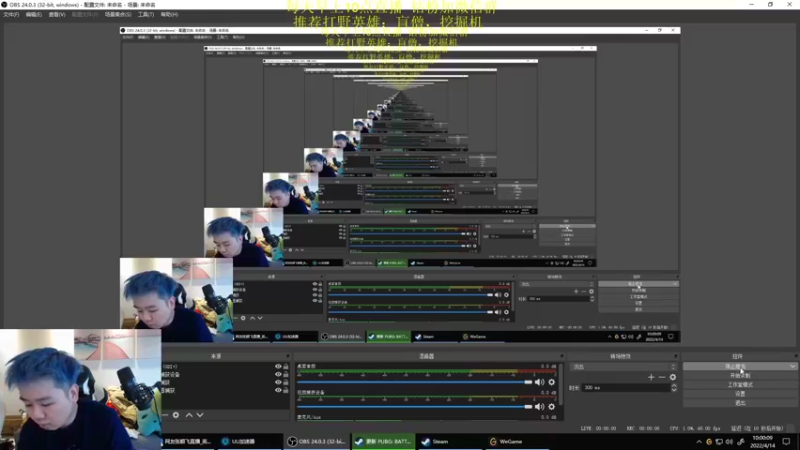Undock the 转场特效 panel via header icon

[x=676, y=356]
